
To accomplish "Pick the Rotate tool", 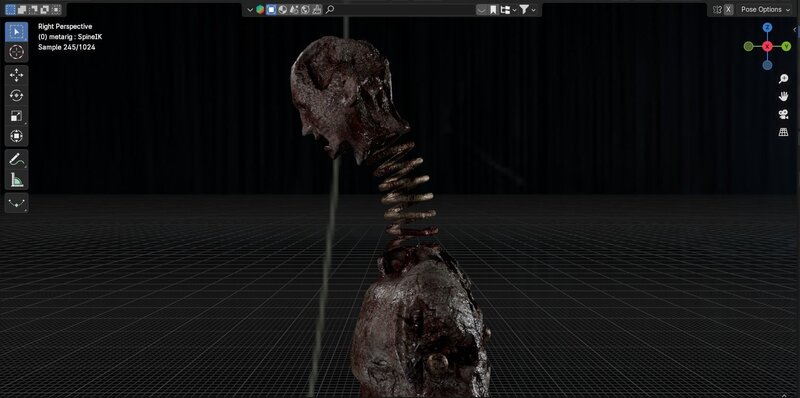I will click(16, 96).
